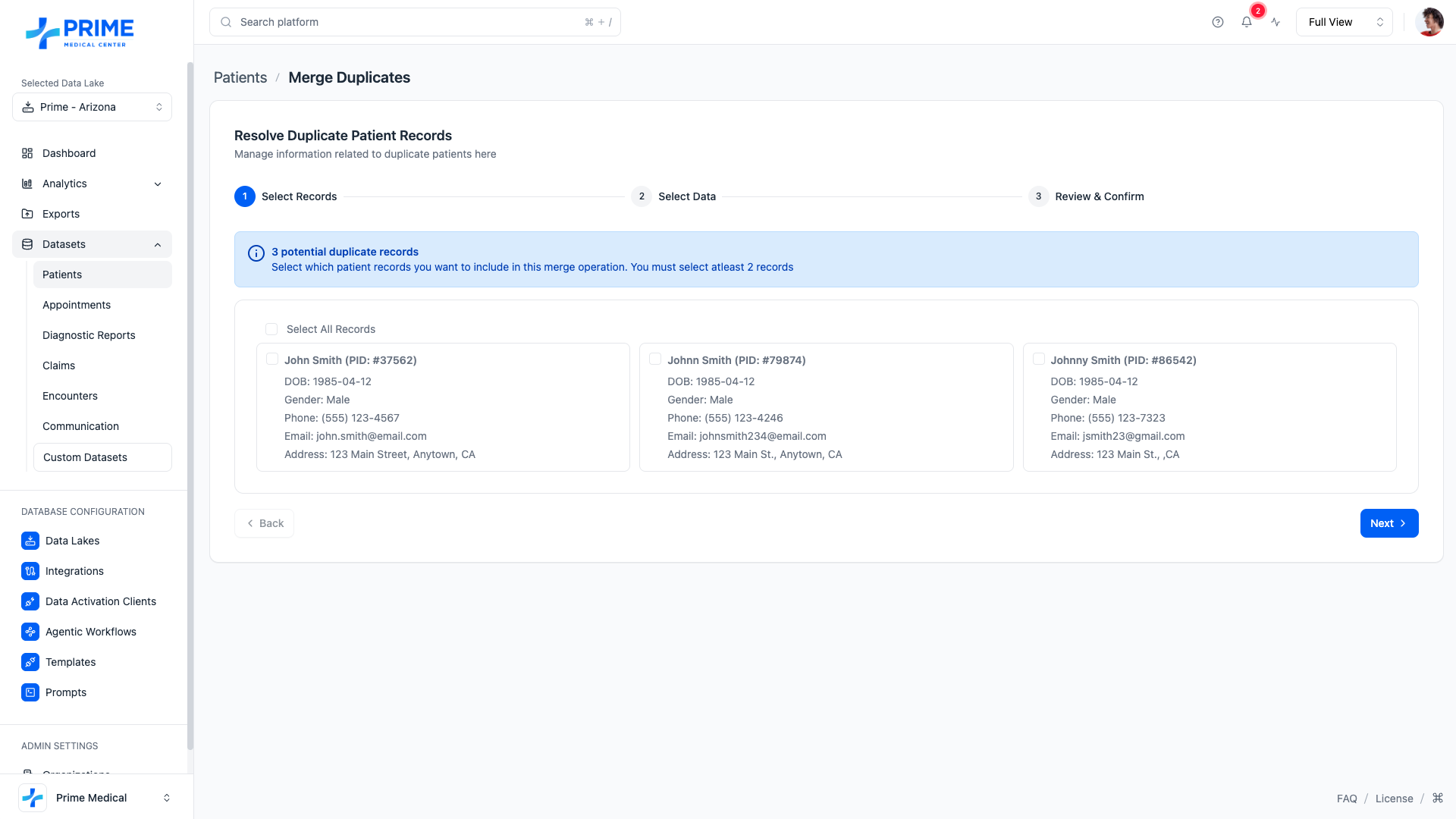Open the help question-mark icon
This screenshot has width=1456, height=819.
coord(1218,22)
